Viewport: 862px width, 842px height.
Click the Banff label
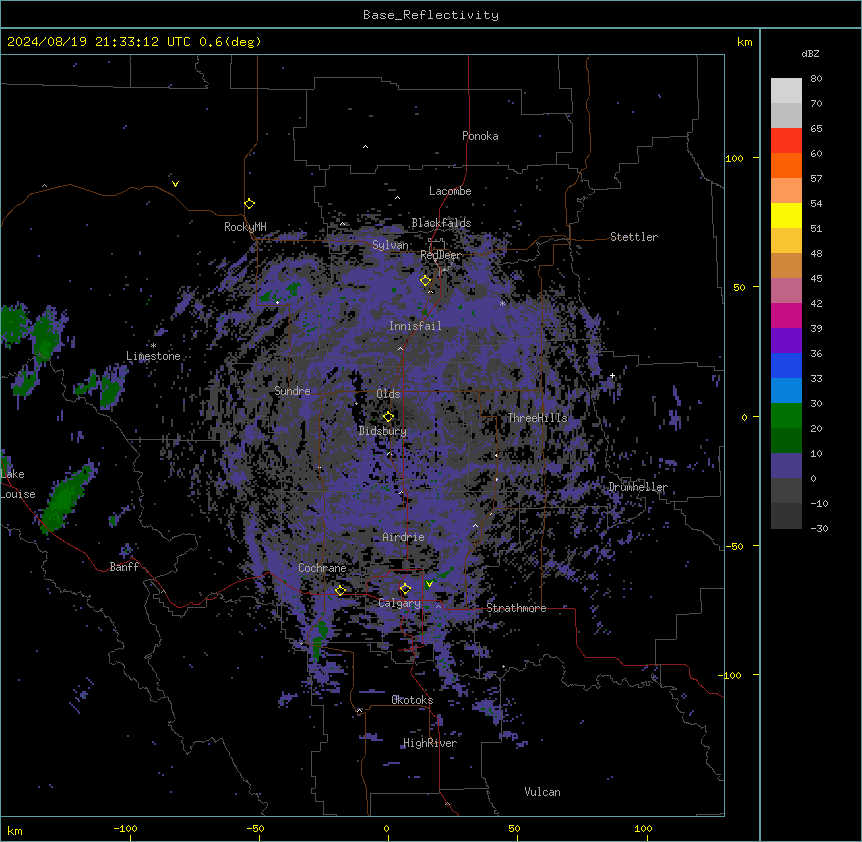(124, 567)
